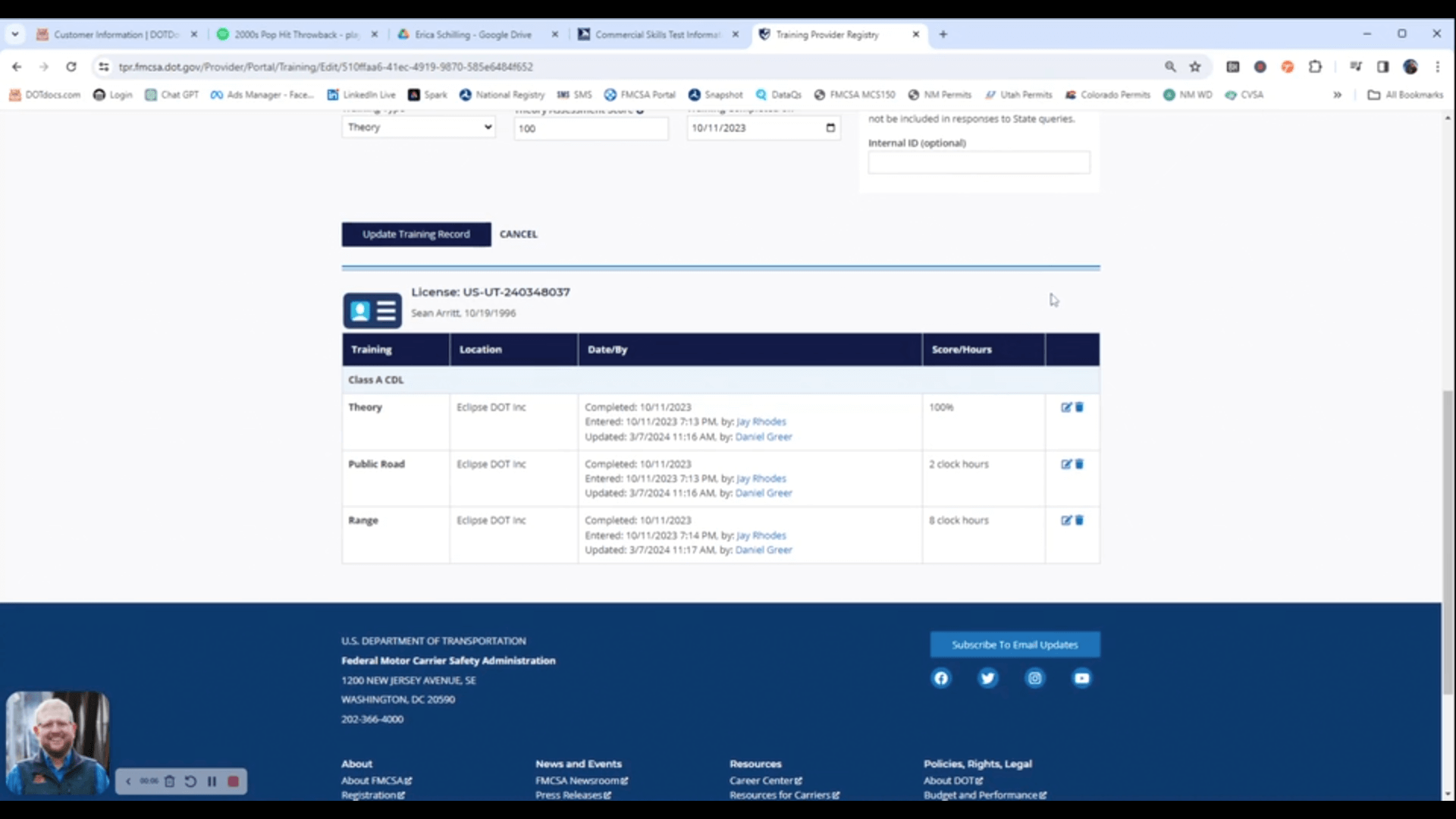Viewport: 1456px width, 819px height.
Task: Switch to 2000s Pop Hit Throwback tab
Action: (296, 34)
